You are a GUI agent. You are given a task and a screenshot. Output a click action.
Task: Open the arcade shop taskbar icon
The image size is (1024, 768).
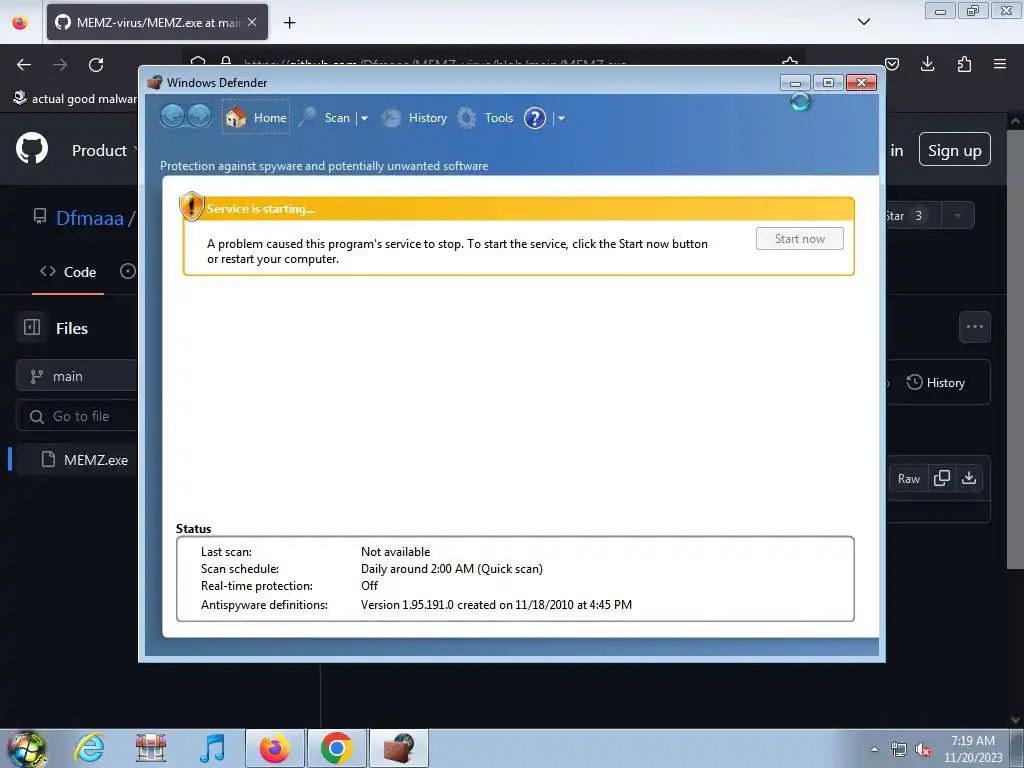[x=151, y=748]
